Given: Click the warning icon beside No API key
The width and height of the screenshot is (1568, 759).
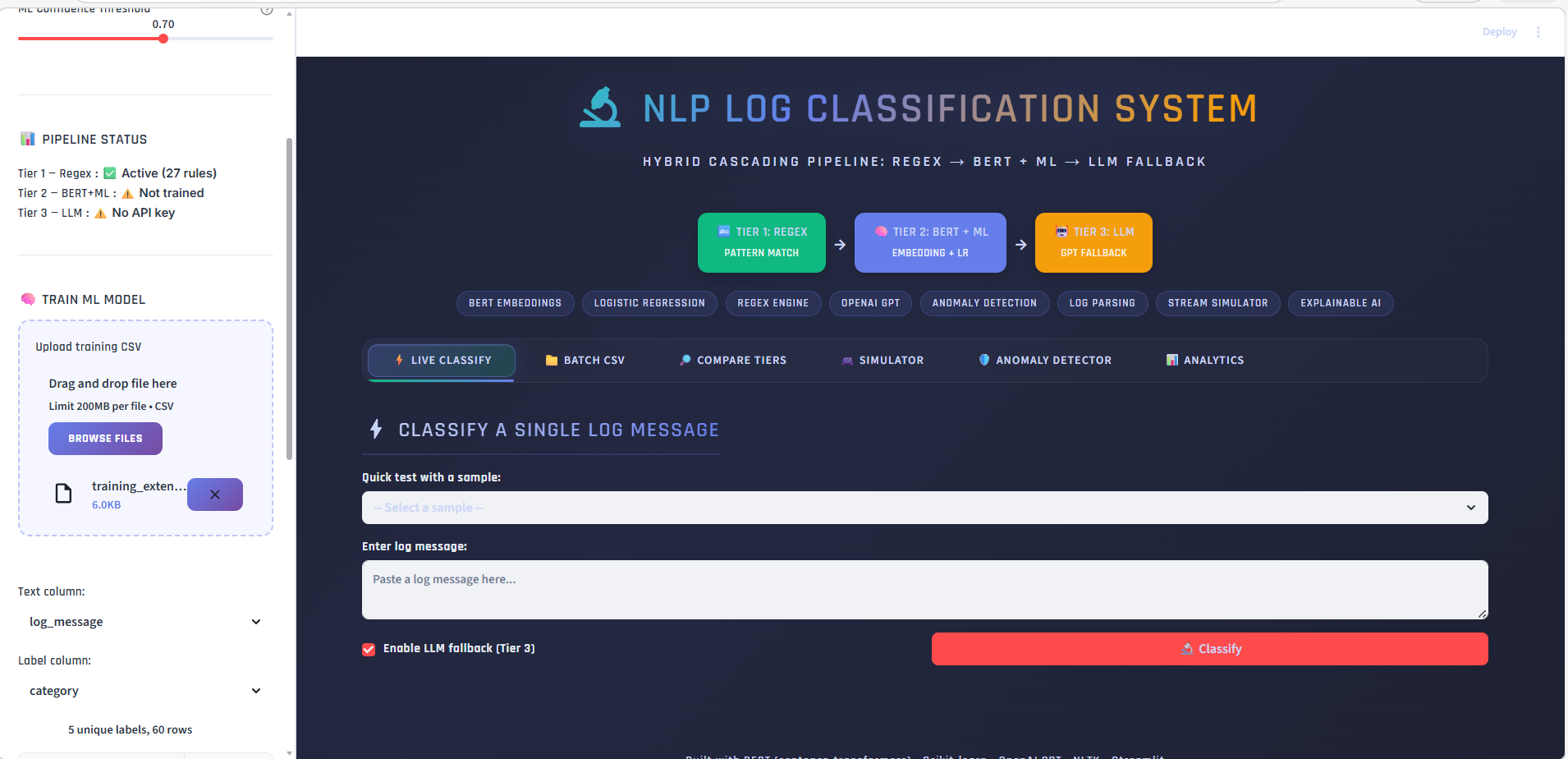Looking at the screenshot, I should (100, 214).
